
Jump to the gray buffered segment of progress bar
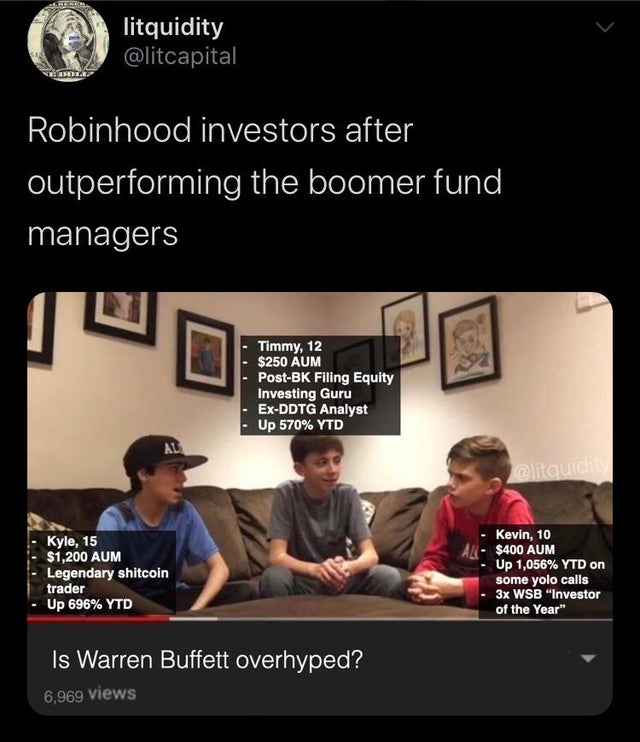tap(194, 618)
